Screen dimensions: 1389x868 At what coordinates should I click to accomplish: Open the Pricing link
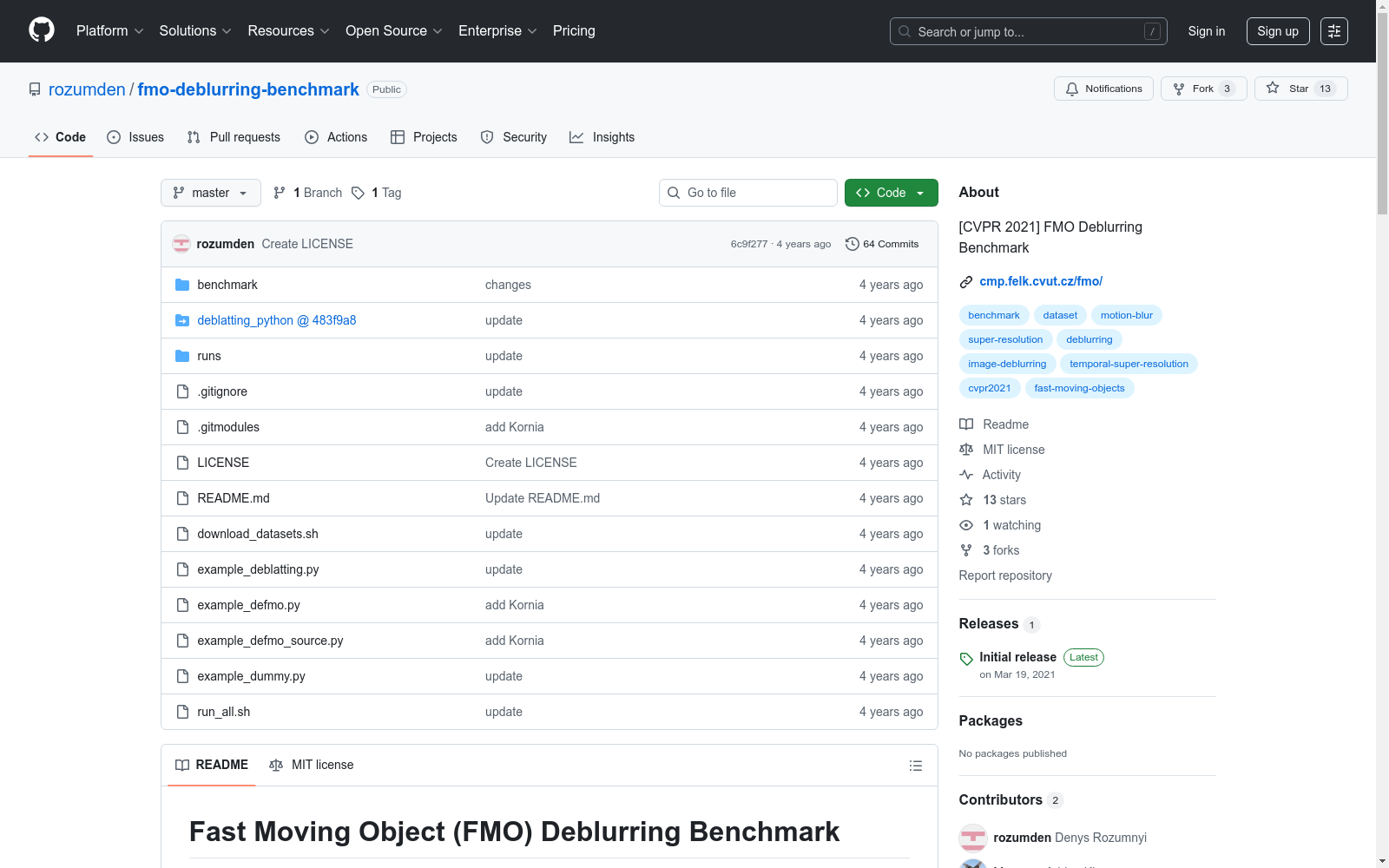pyautogui.click(x=574, y=31)
